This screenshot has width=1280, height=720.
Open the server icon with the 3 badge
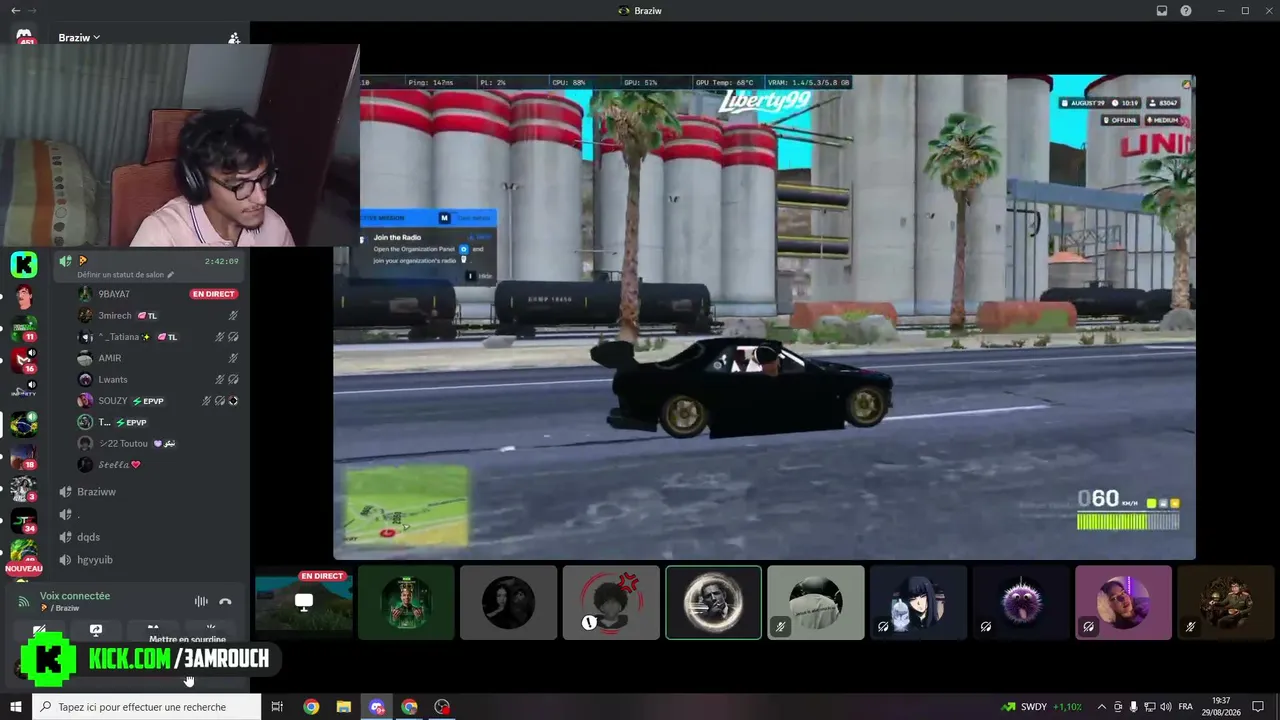point(24,488)
